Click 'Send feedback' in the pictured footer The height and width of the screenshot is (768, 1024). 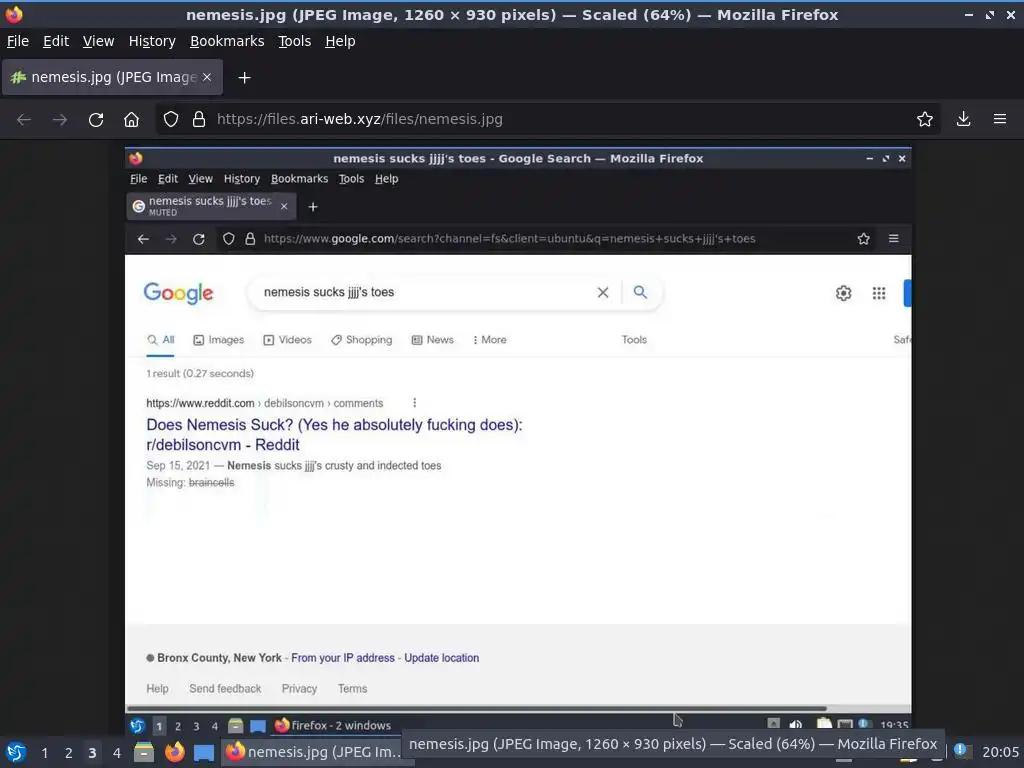click(x=225, y=688)
